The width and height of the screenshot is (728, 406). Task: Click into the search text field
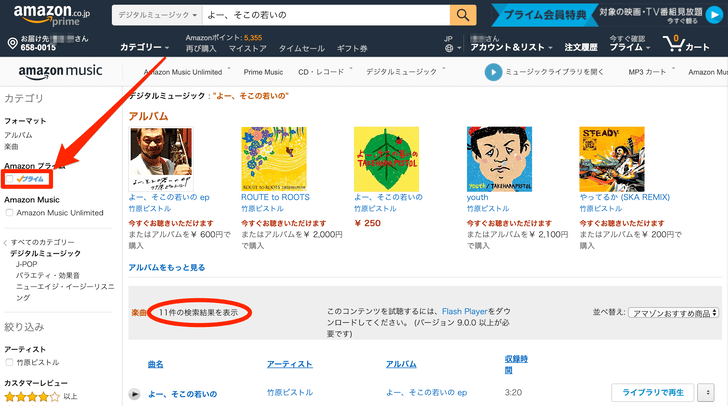point(326,15)
